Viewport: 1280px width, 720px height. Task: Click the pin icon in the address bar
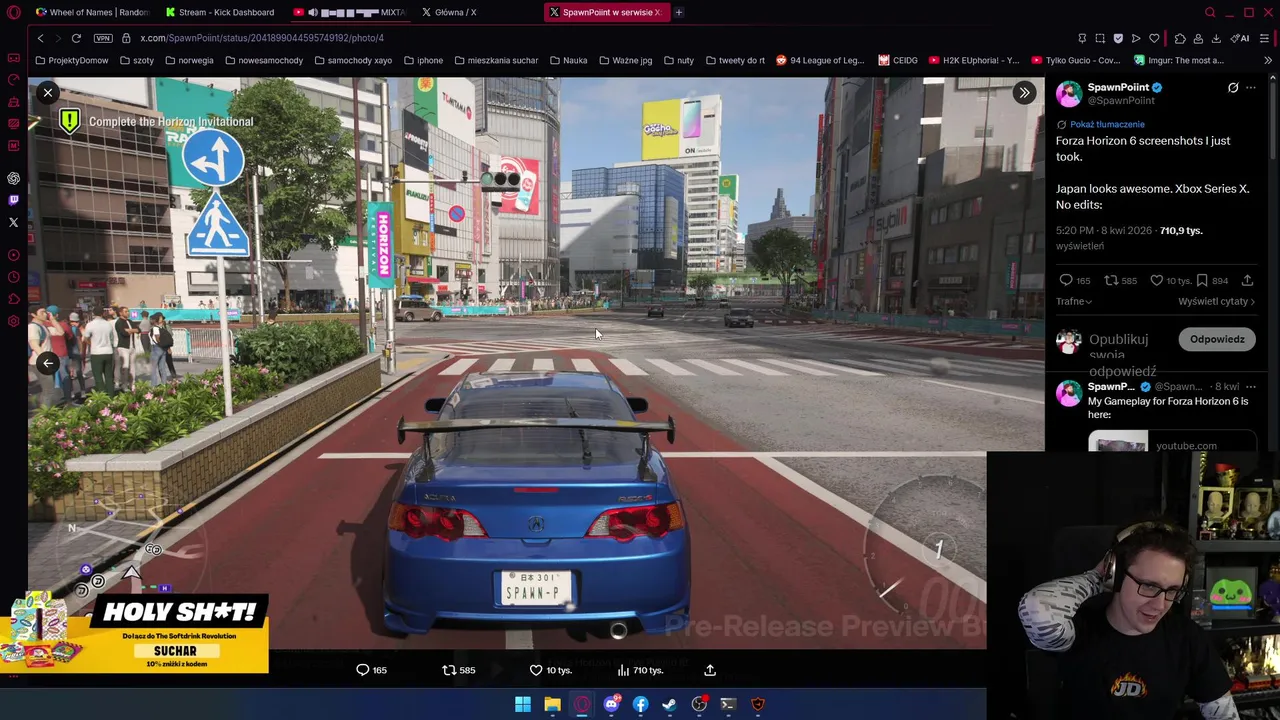pos(1082,38)
